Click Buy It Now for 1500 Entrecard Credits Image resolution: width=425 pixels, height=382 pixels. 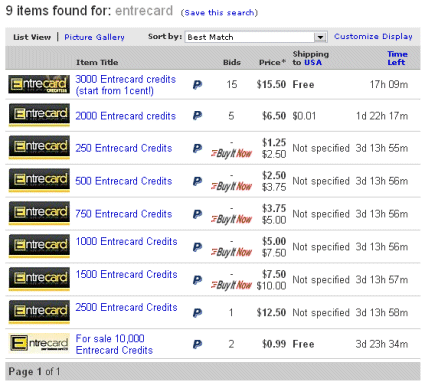click(x=231, y=285)
